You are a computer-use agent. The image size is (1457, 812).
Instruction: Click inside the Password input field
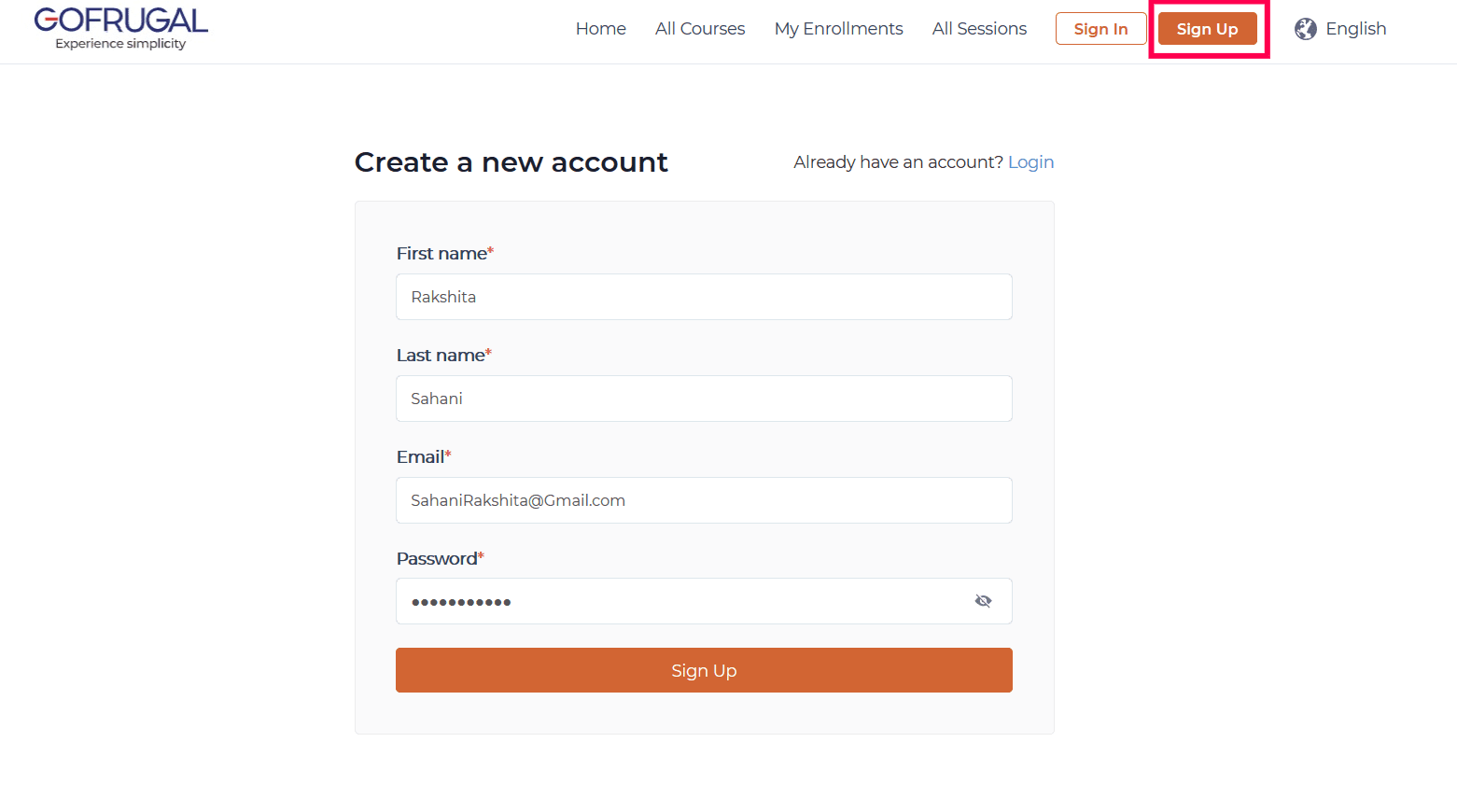681,601
